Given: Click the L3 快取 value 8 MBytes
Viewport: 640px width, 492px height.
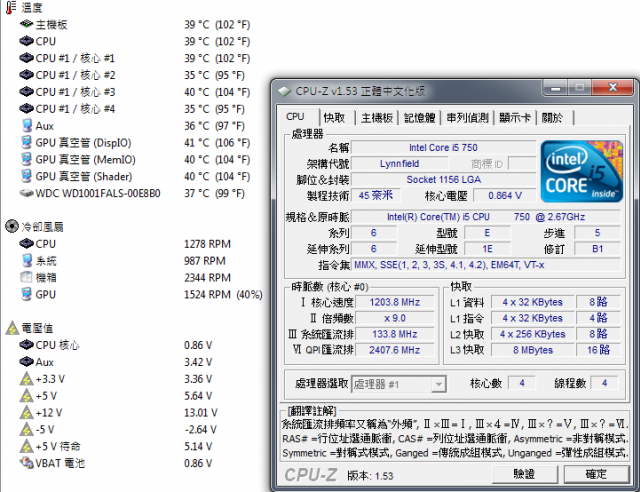Looking at the screenshot, I should (x=533, y=350).
